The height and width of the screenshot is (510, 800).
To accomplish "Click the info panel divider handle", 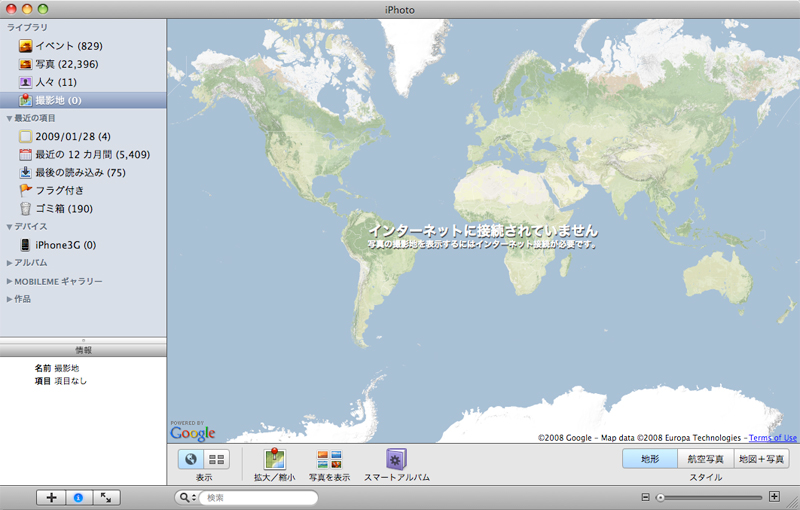I will point(83,340).
